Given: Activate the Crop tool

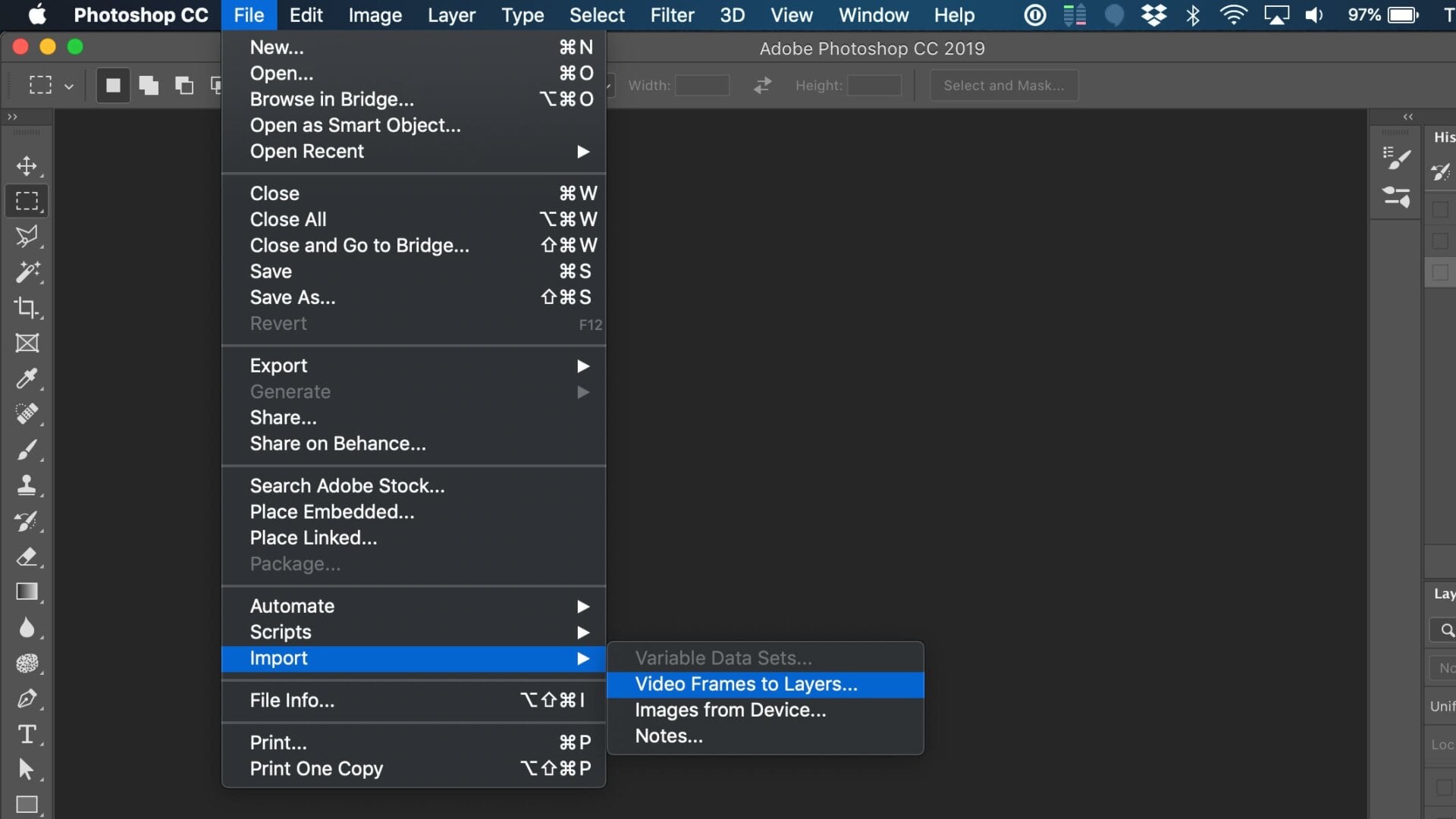Looking at the screenshot, I should coord(28,309).
